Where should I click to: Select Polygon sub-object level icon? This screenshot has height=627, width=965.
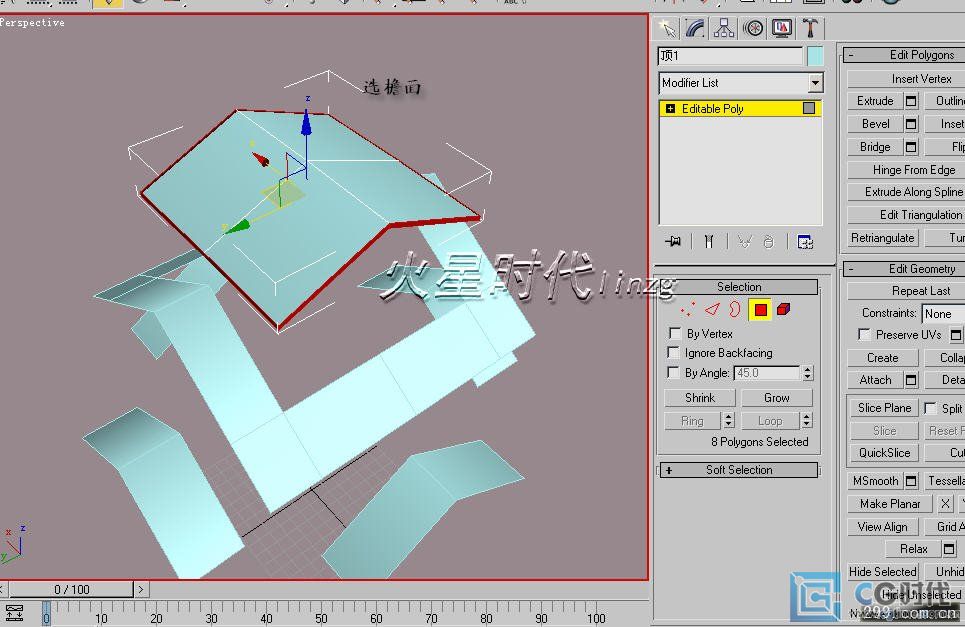[x=761, y=310]
